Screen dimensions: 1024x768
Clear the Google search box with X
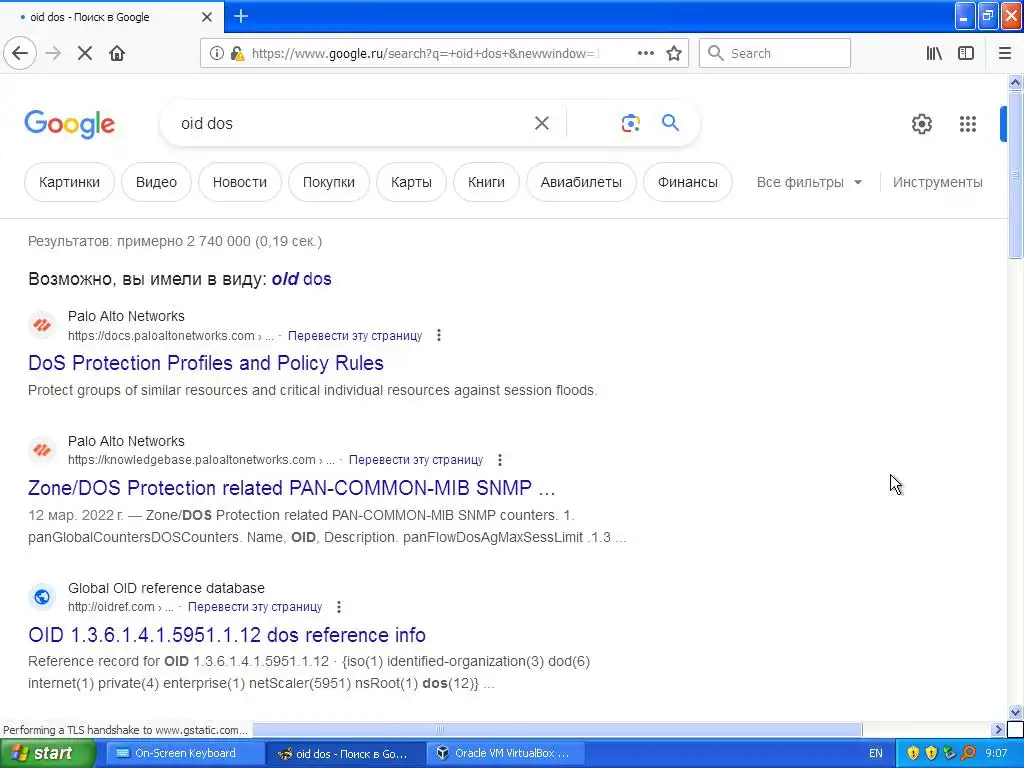point(541,123)
